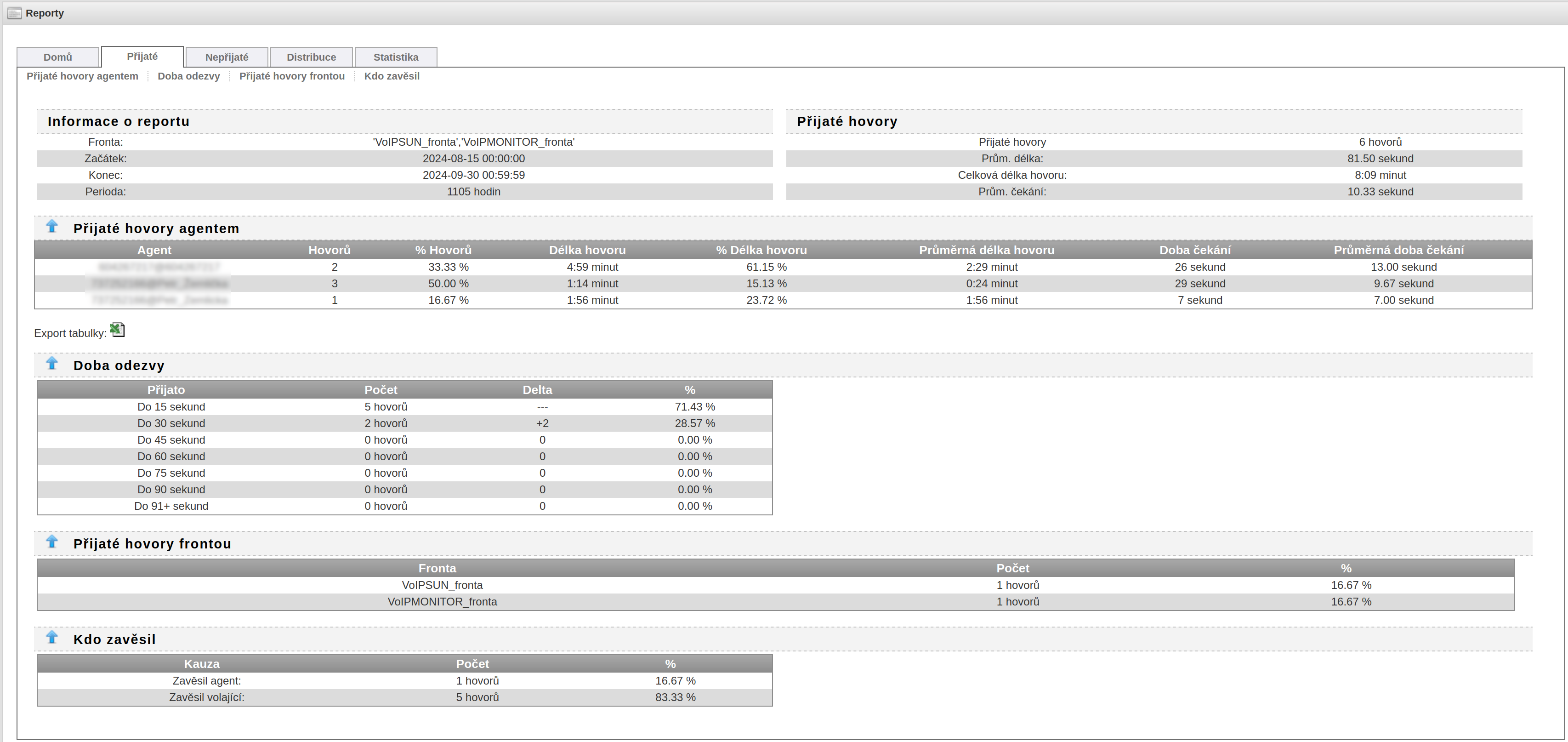
Task: Switch to the Nepřijaté tab
Action: tap(227, 57)
